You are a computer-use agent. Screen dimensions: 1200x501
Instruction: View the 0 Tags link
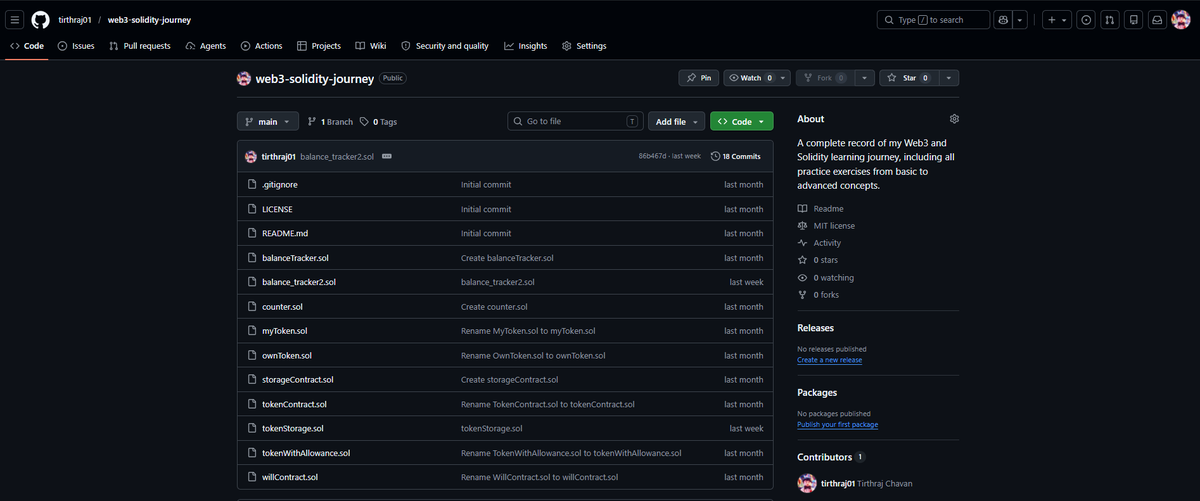[379, 122]
